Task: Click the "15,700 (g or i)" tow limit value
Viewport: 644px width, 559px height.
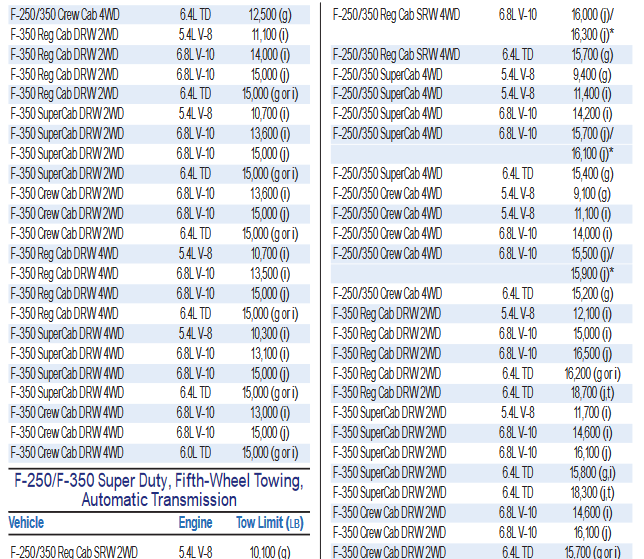Action: pyautogui.click(x=592, y=552)
